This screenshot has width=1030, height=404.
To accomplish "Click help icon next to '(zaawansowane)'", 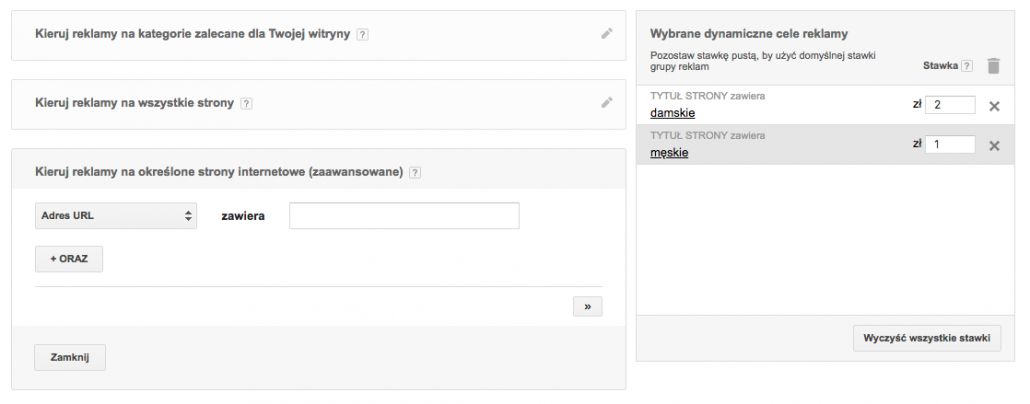I will (x=415, y=172).
